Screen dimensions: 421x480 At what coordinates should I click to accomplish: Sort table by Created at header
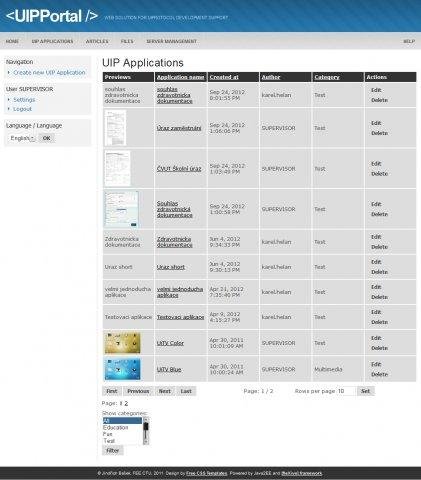click(x=224, y=77)
